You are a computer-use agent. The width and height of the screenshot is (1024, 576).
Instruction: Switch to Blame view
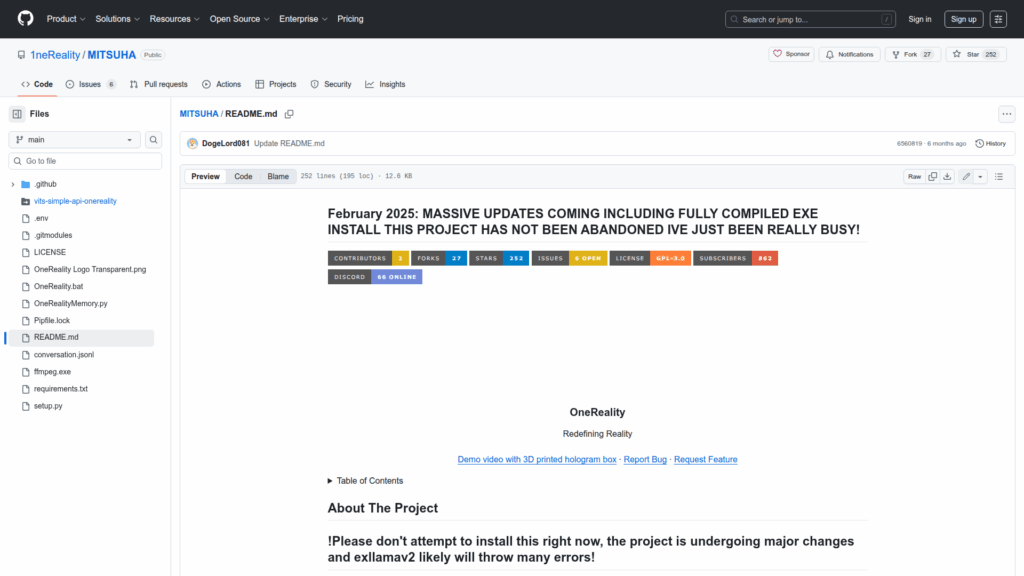pos(278,176)
